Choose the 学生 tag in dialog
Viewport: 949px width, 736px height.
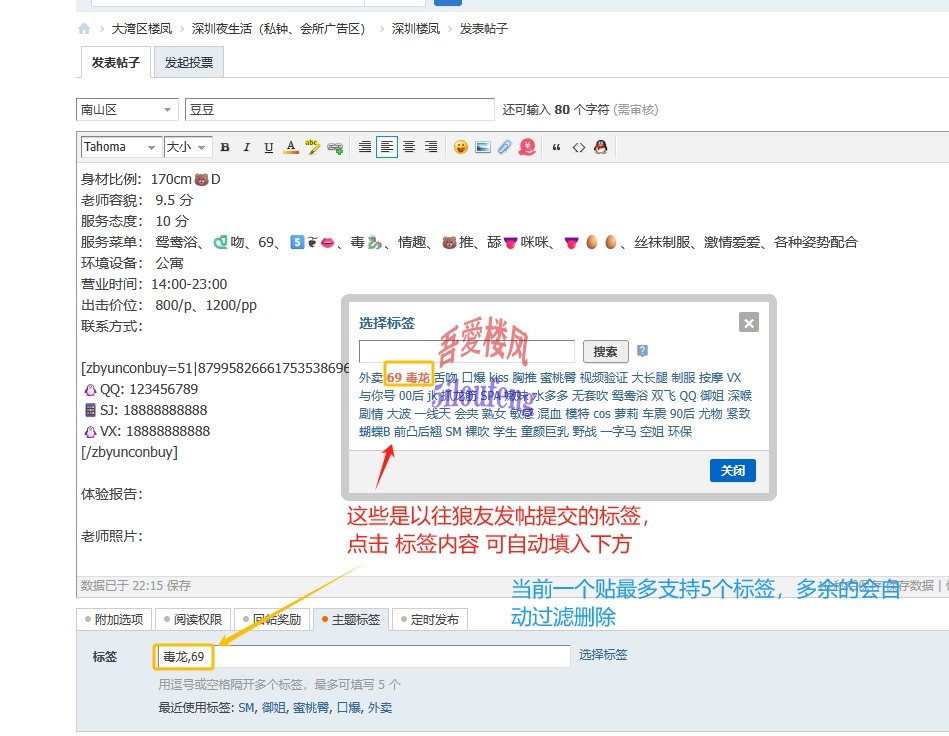coord(505,432)
